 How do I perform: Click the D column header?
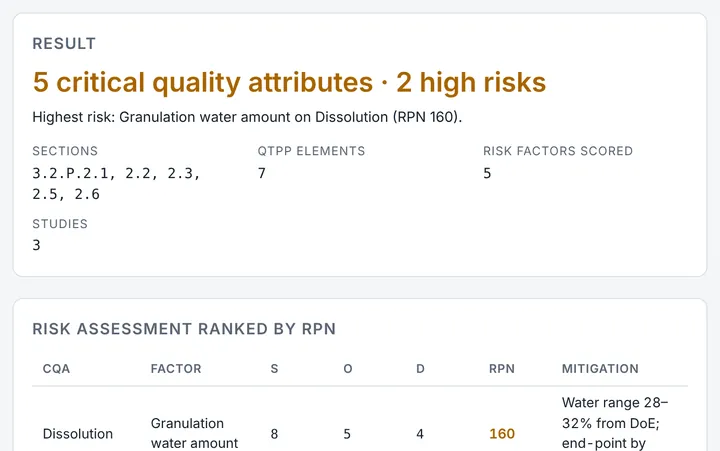420,369
